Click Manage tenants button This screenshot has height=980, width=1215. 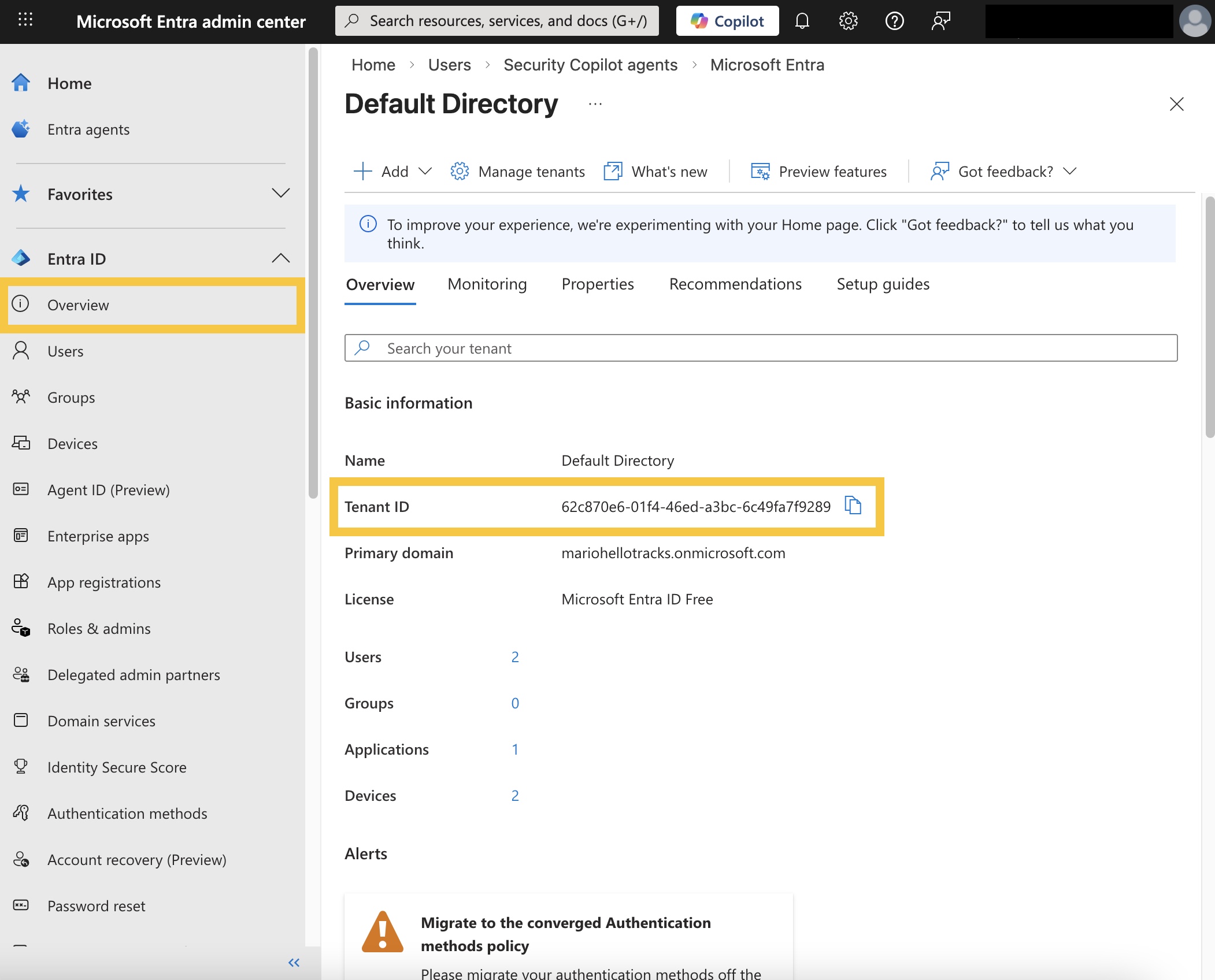point(518,172)
